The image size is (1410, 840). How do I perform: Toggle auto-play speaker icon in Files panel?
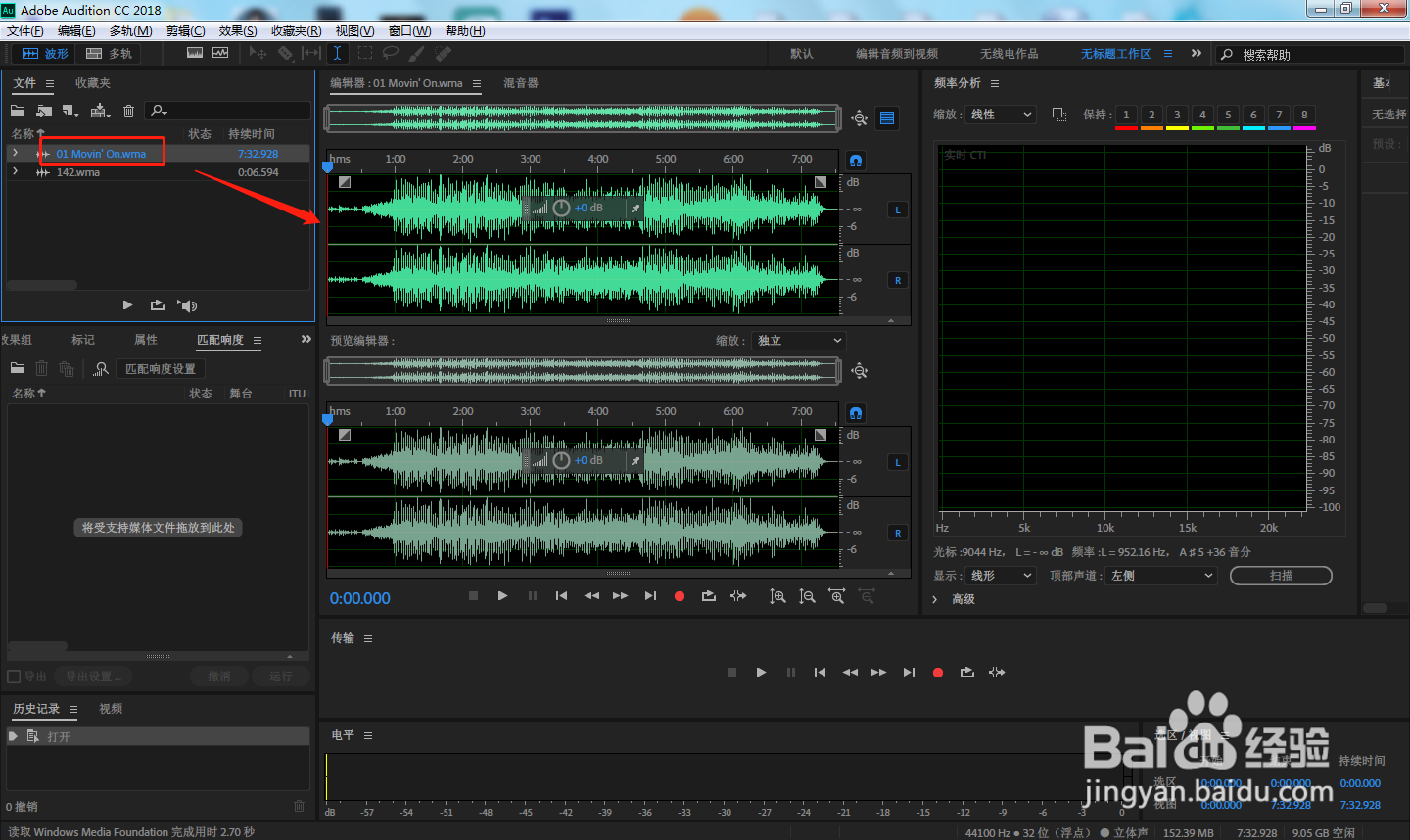(x=187, y=305)
